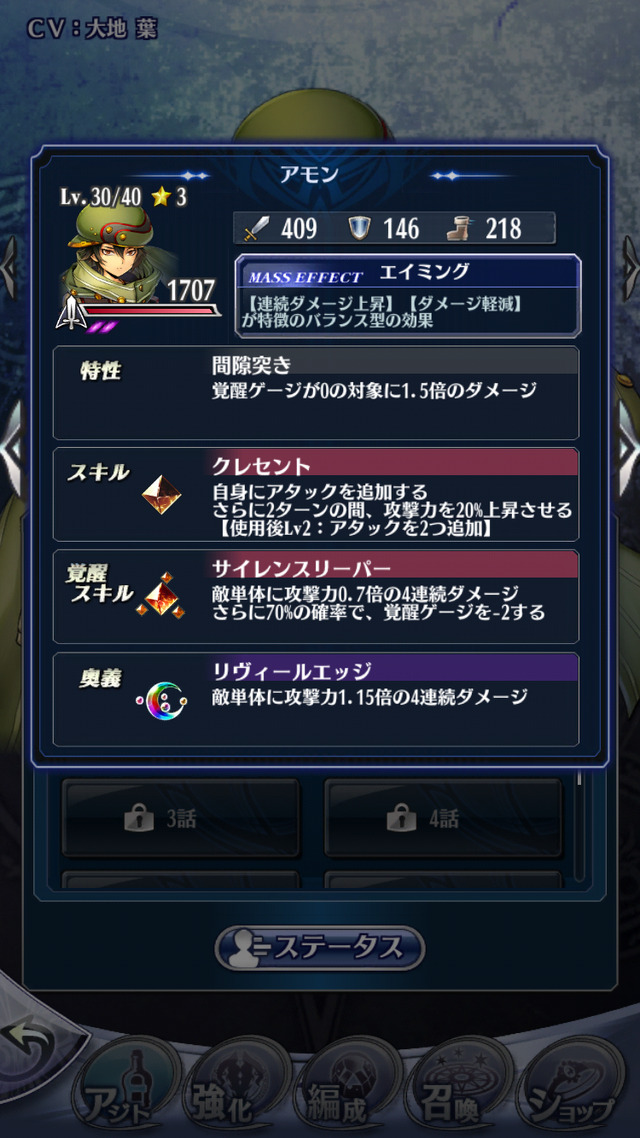Select the locked 3話 episode
This screenshot has width=640, height=1138.
pos(181,819)
